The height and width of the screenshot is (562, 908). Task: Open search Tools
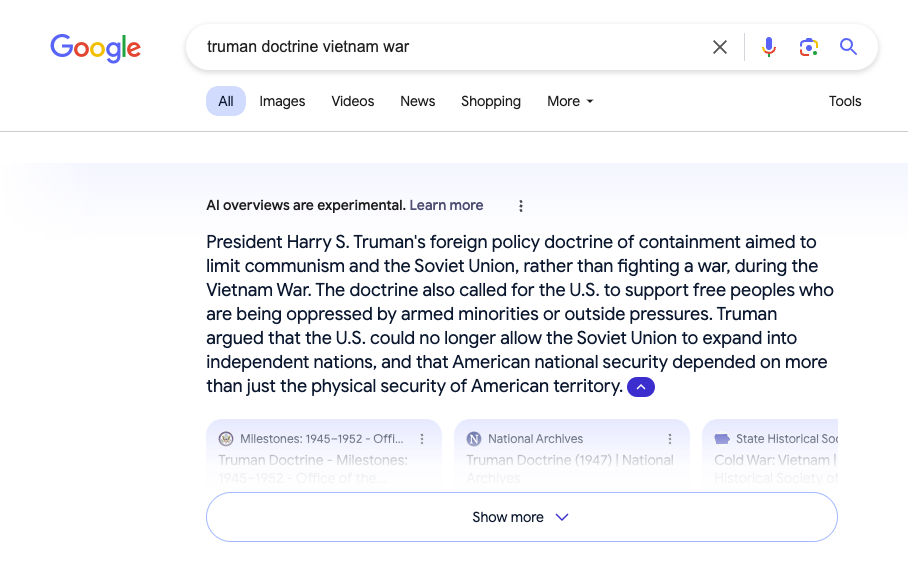(845, 101)
